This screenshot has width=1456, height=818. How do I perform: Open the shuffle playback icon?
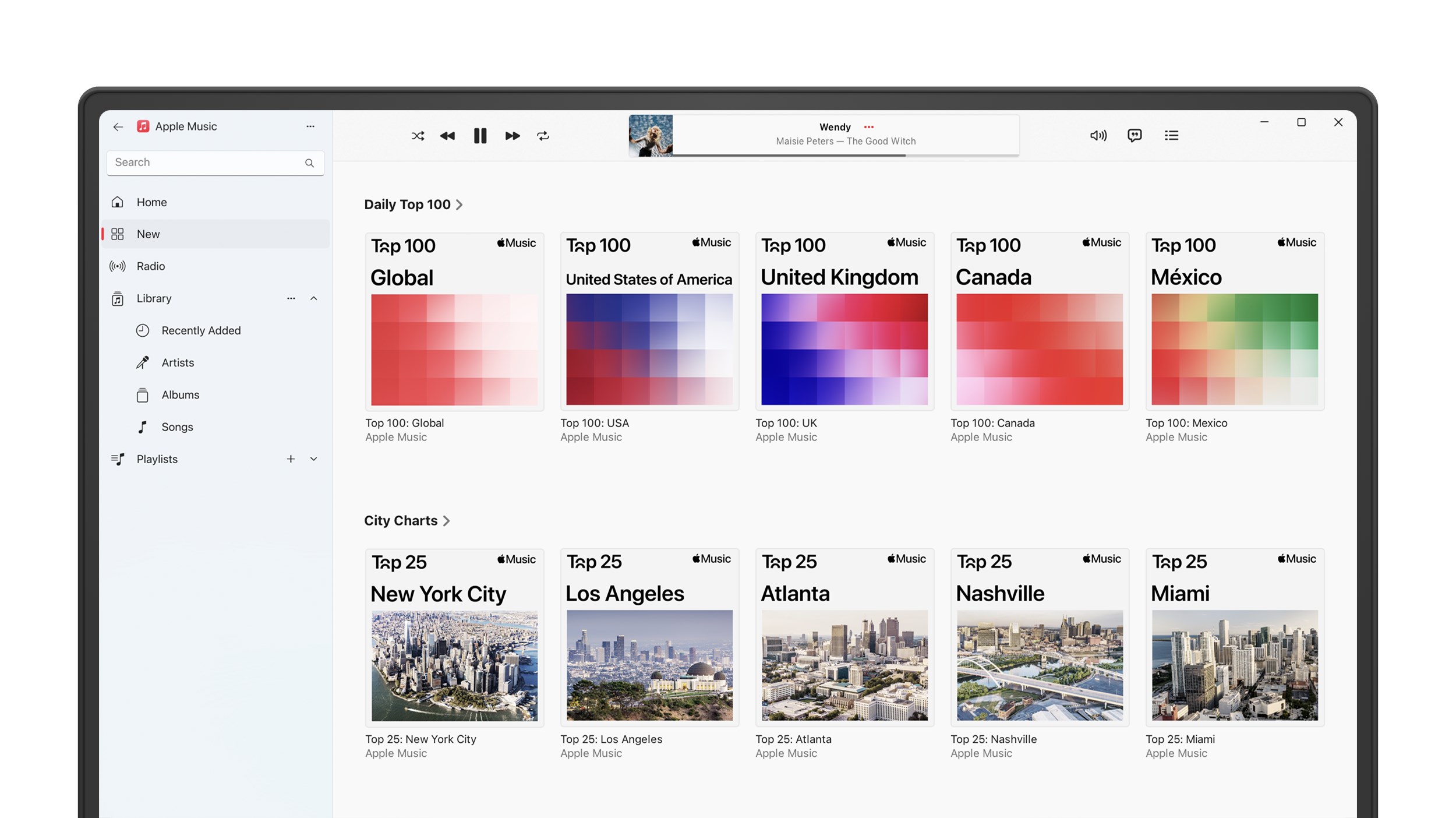point(417,136)
